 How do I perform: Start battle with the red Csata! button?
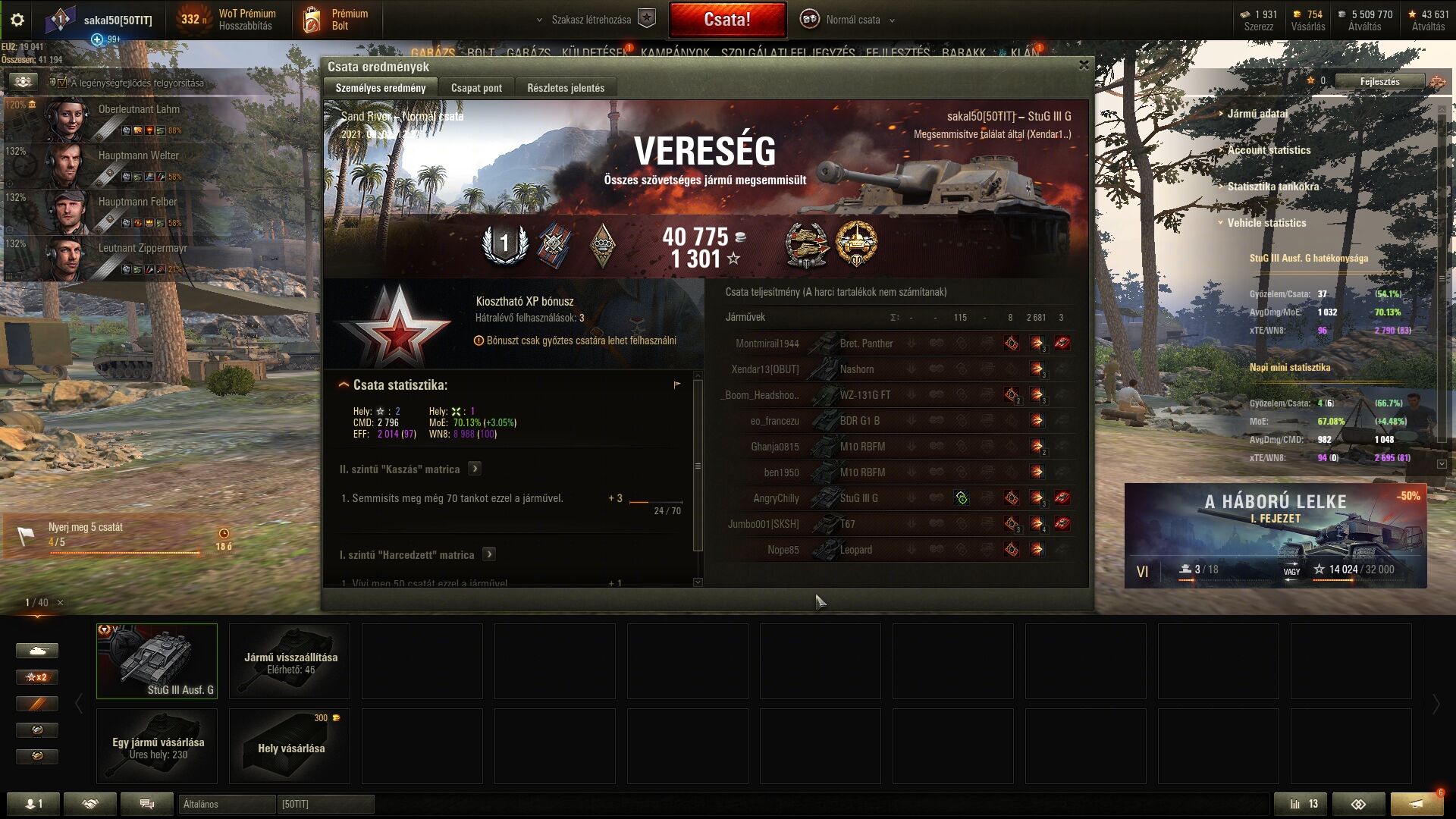pyautogui.click(x=727, y=20)
